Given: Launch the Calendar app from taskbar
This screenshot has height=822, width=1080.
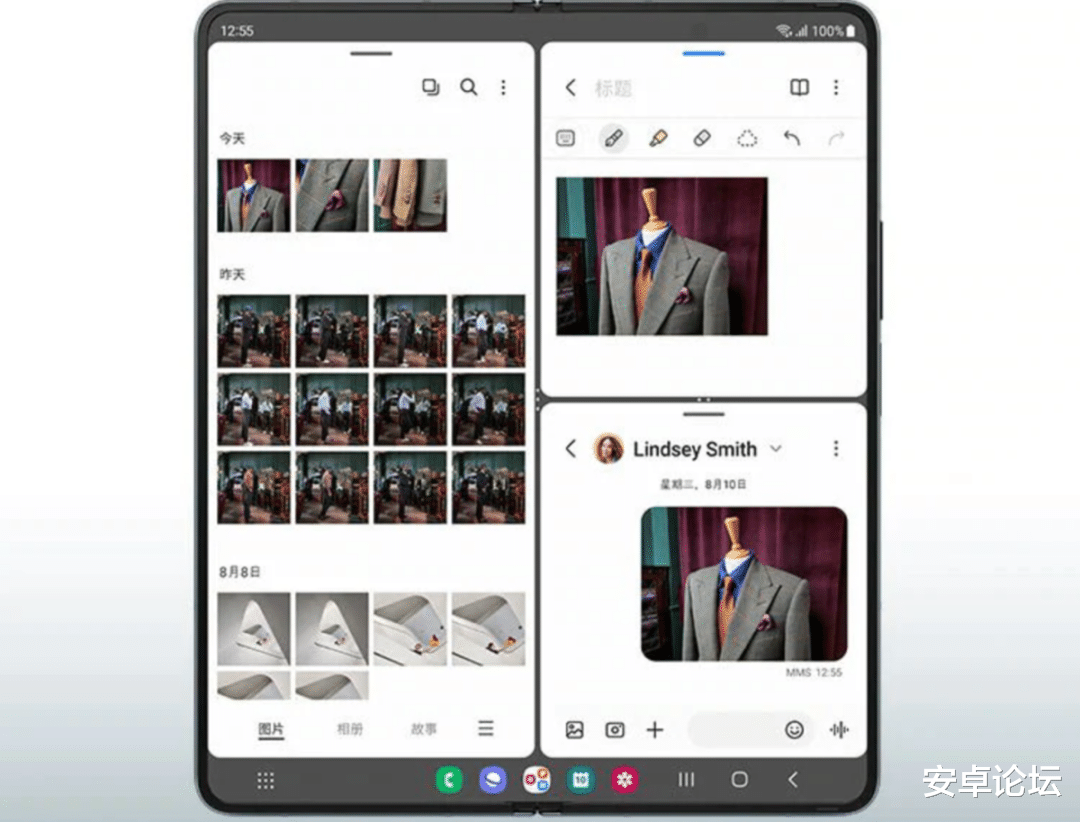Looking at the screenshot, I should click(x=581, y=780).
